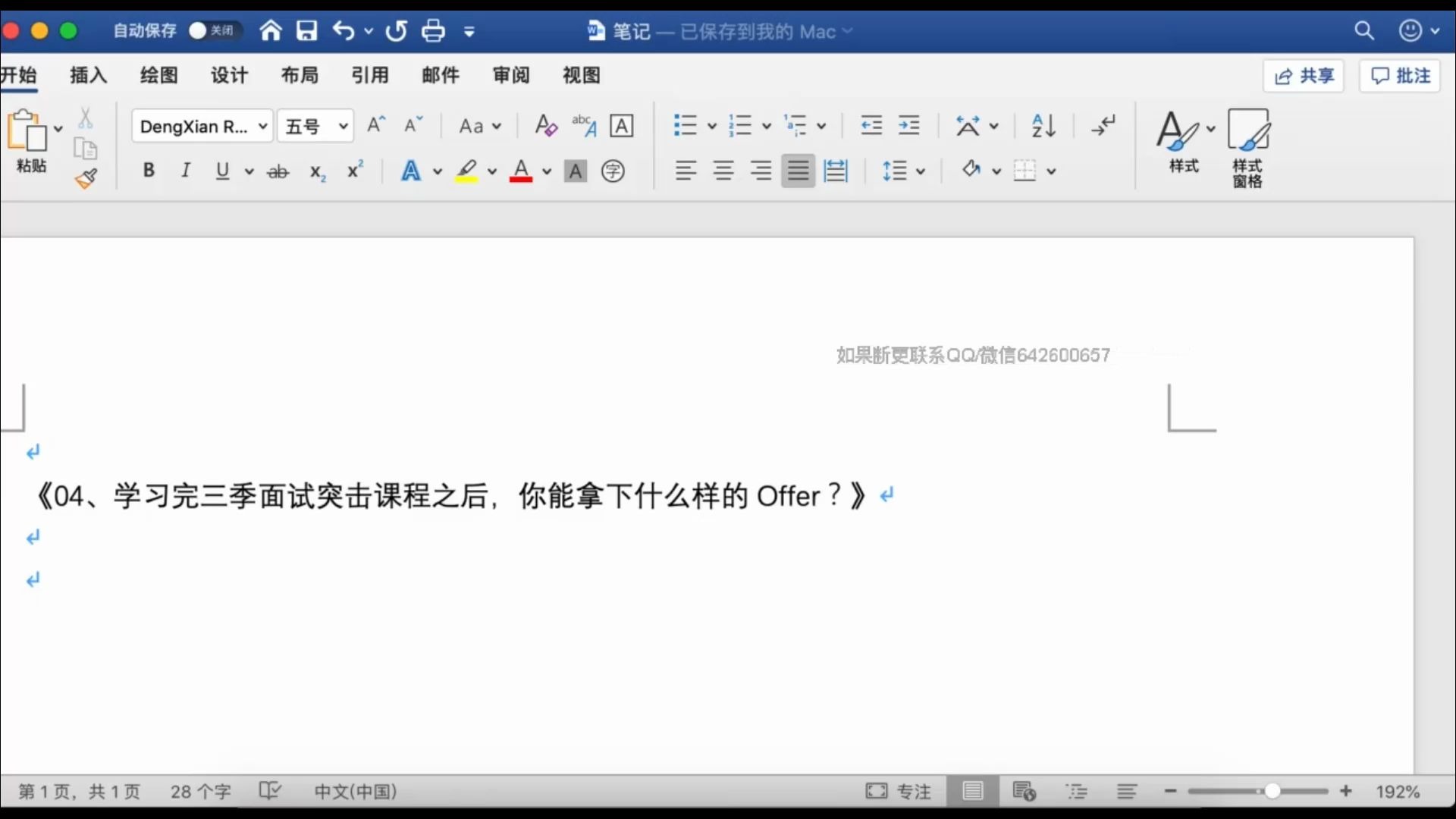The image size is (1456, 819).
Task: Apply distributed alignment
Action: [836, 171]
